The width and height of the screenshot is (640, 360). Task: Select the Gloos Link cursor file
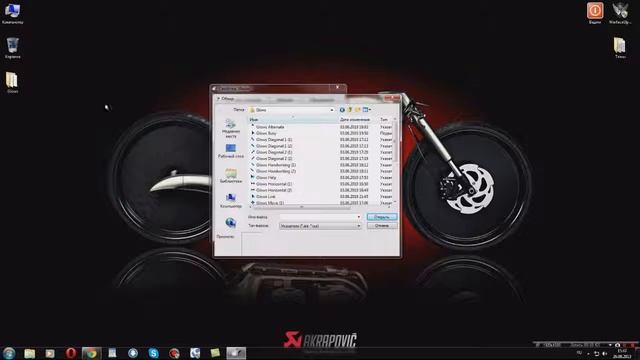click(265, 196)
